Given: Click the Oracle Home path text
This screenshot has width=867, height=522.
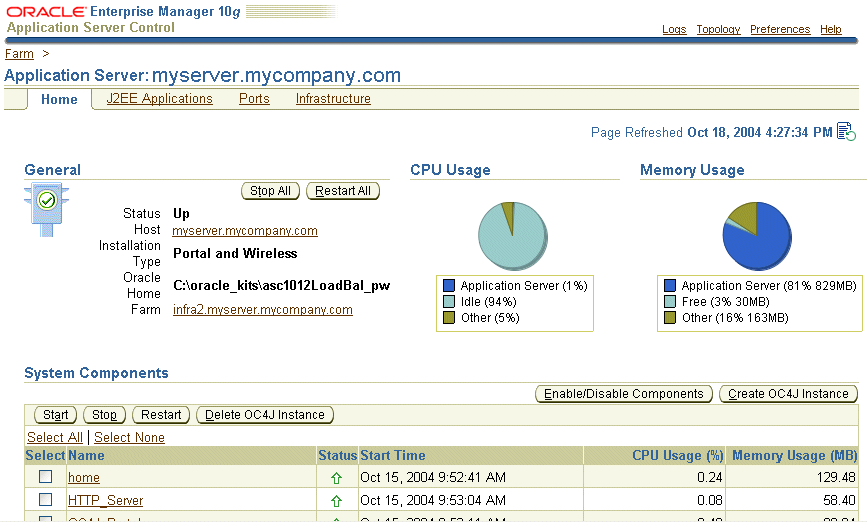Looking at the screenshot, I should point(281,285).
